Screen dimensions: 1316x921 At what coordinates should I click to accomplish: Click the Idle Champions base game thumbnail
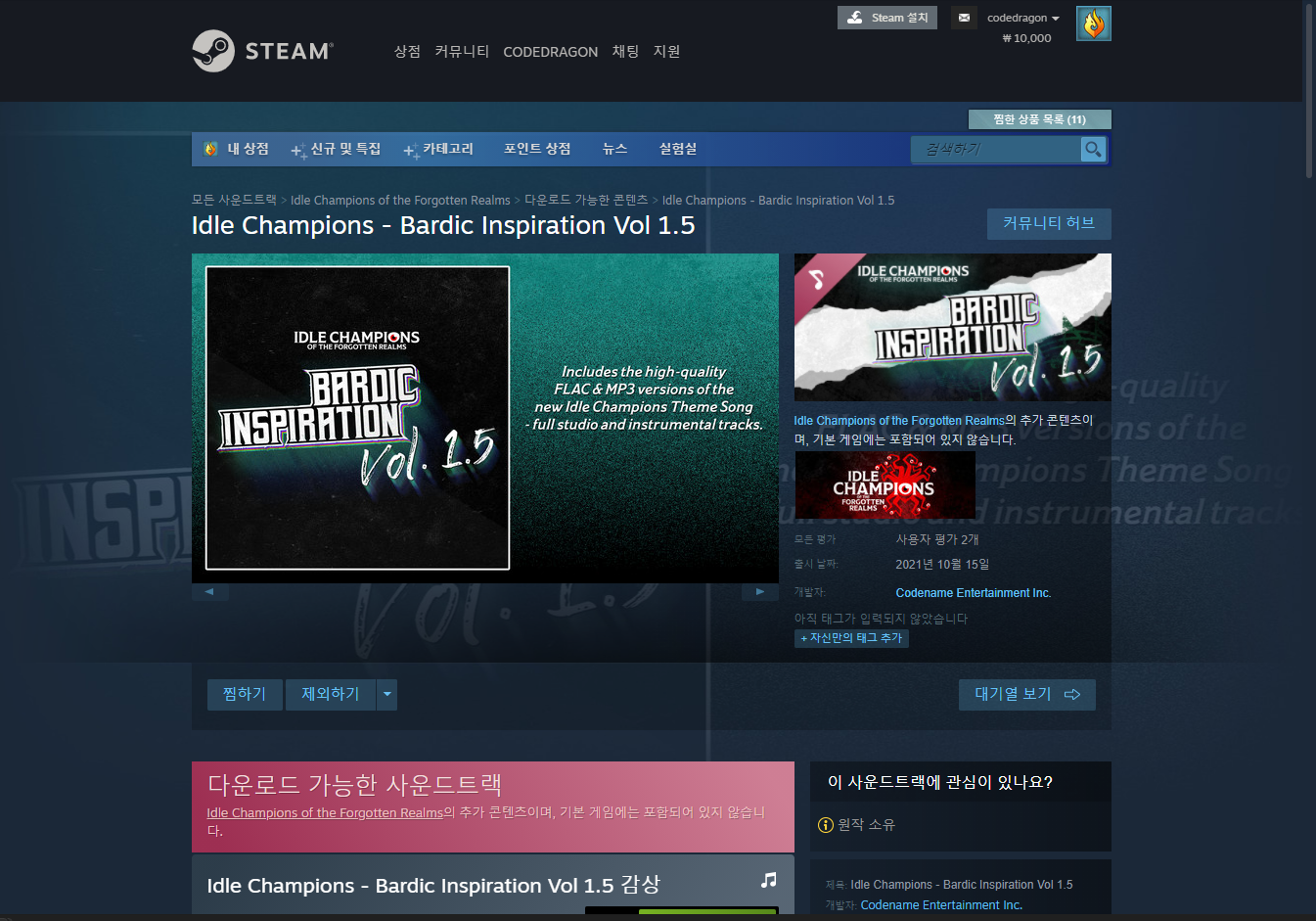click(x=885, y=485)
